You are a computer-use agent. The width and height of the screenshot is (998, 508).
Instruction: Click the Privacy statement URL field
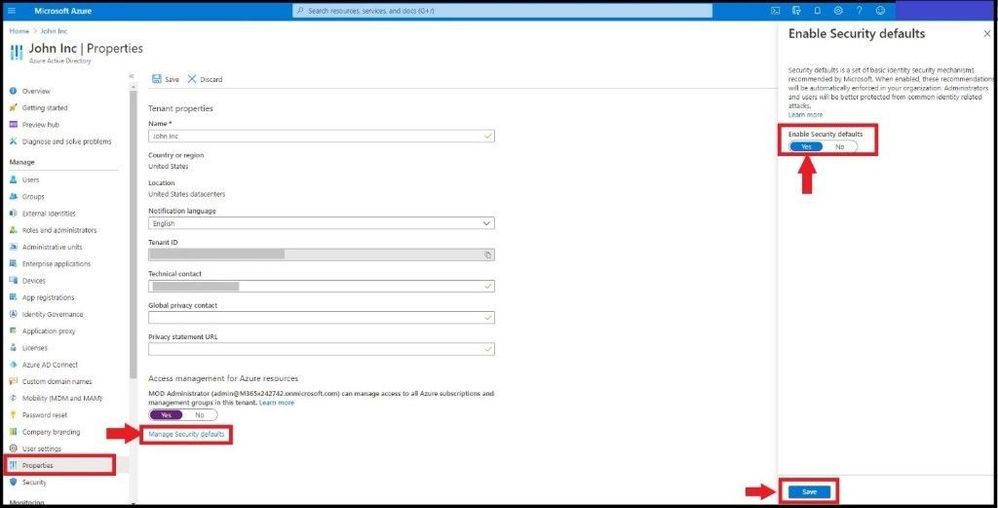[321, 349]
